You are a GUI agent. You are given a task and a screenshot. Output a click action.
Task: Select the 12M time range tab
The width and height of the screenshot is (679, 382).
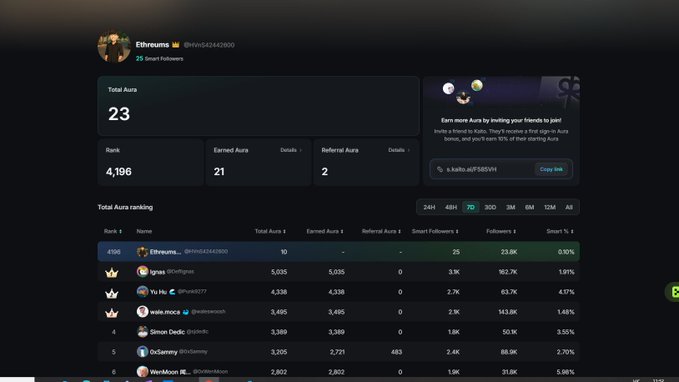point(550,207)
